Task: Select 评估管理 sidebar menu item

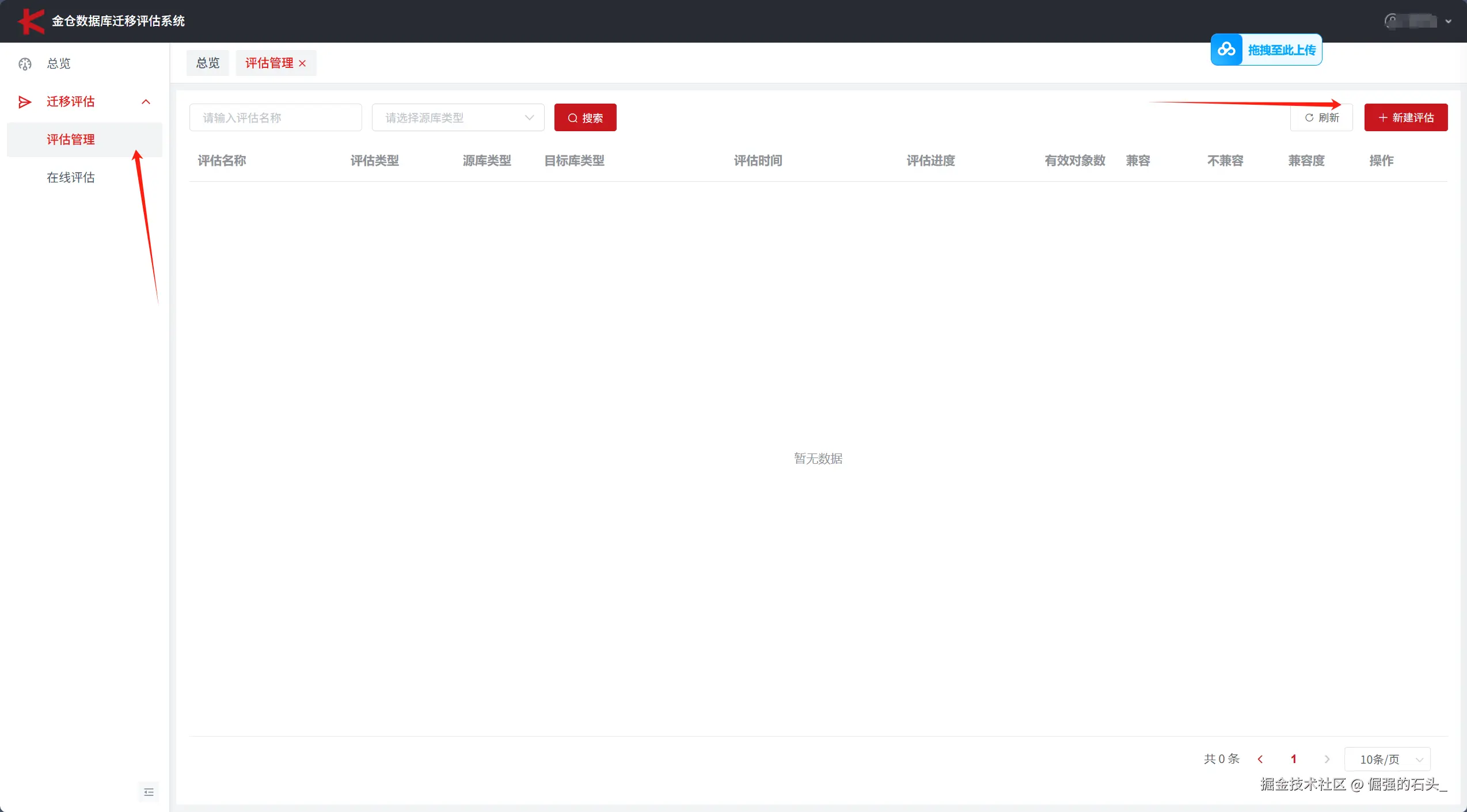Action: pyautogui.click(x=71, y=139)
